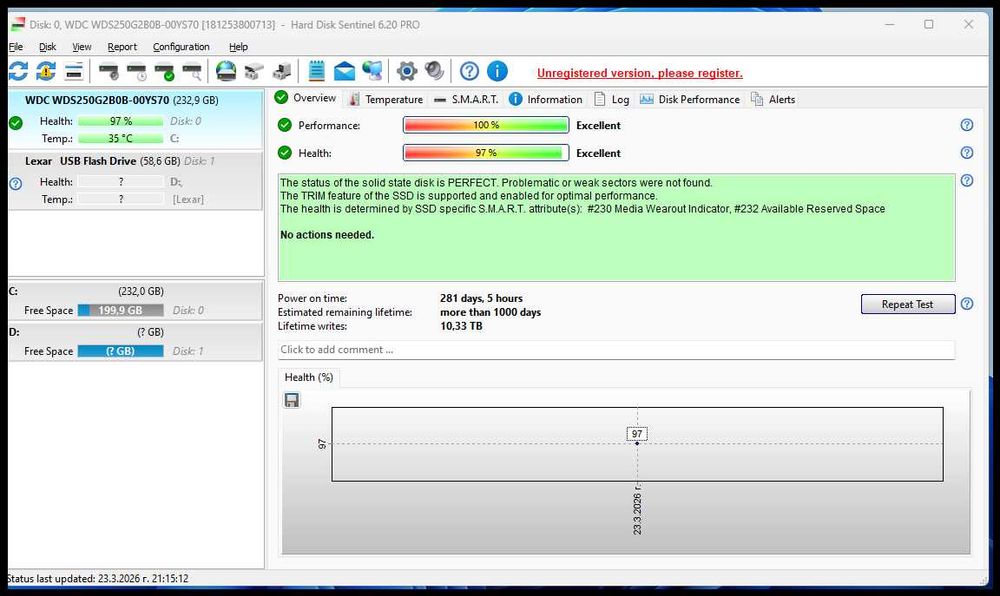The width and height of the screenshot is (1000, 596).
Task: Open the Disk menu
Action: point(47,47)
